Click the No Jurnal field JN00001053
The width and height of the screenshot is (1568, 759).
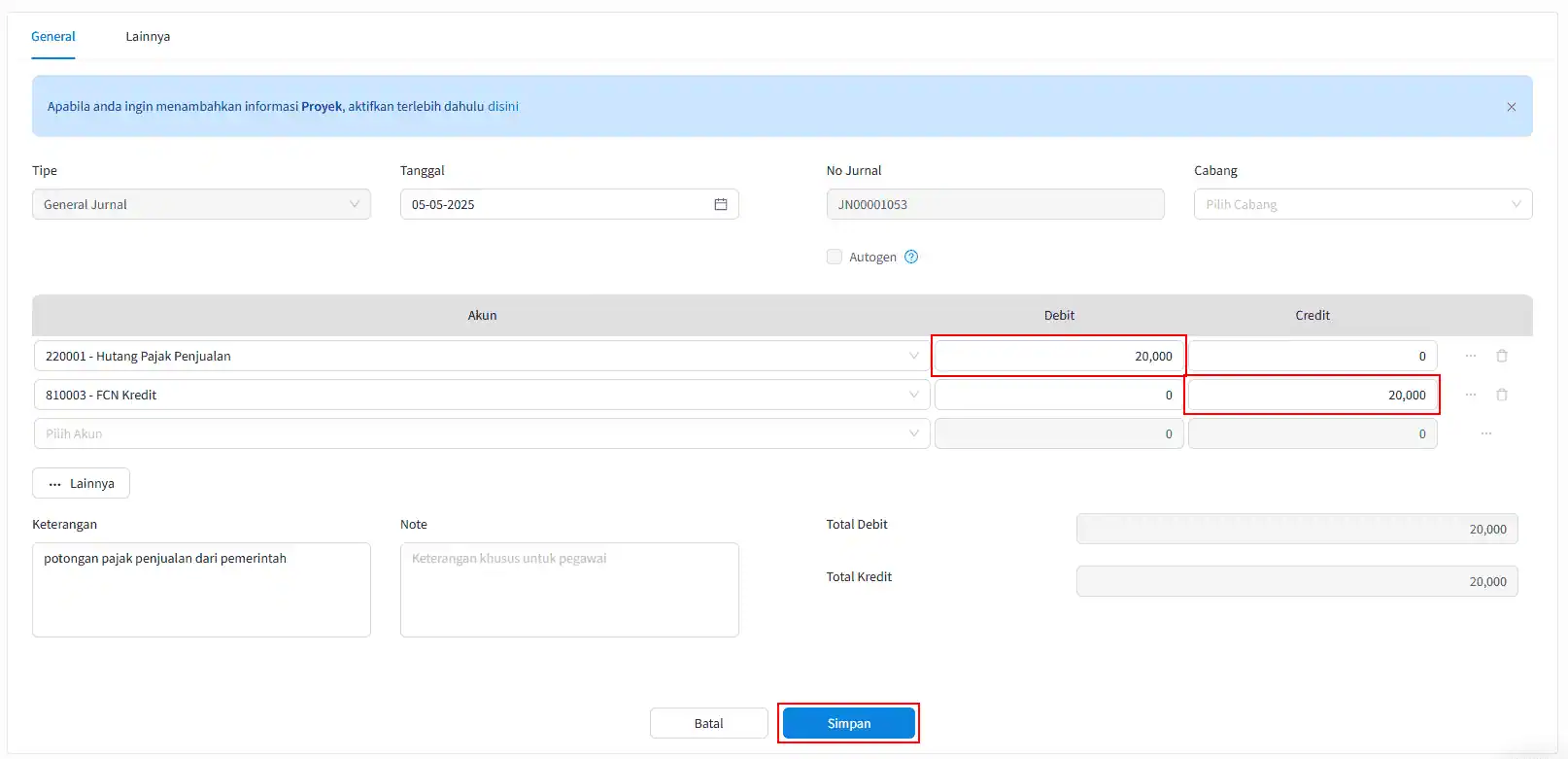tap(996, 204)
